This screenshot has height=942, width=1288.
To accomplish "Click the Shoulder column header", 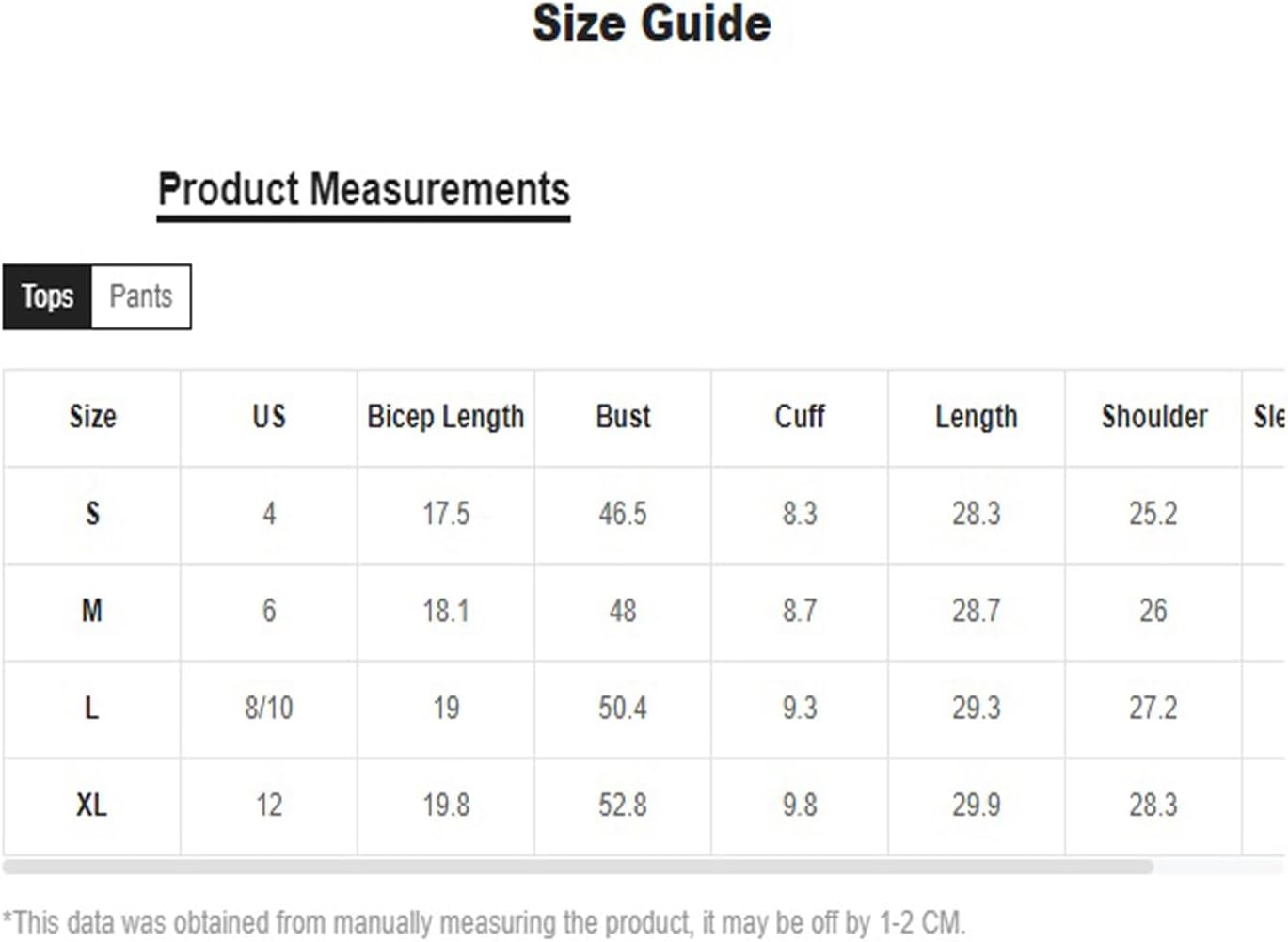I will pos(1154,417).
